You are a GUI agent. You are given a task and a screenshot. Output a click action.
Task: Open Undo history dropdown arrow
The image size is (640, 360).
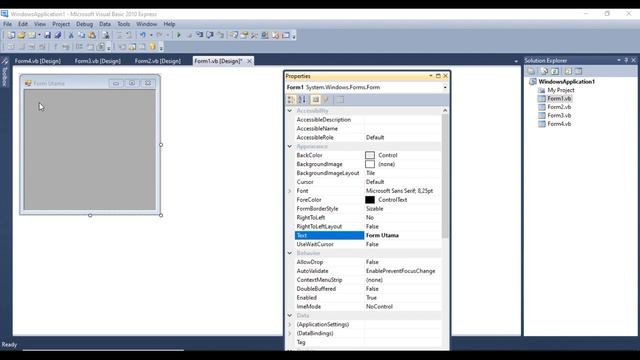coord(151,36)
